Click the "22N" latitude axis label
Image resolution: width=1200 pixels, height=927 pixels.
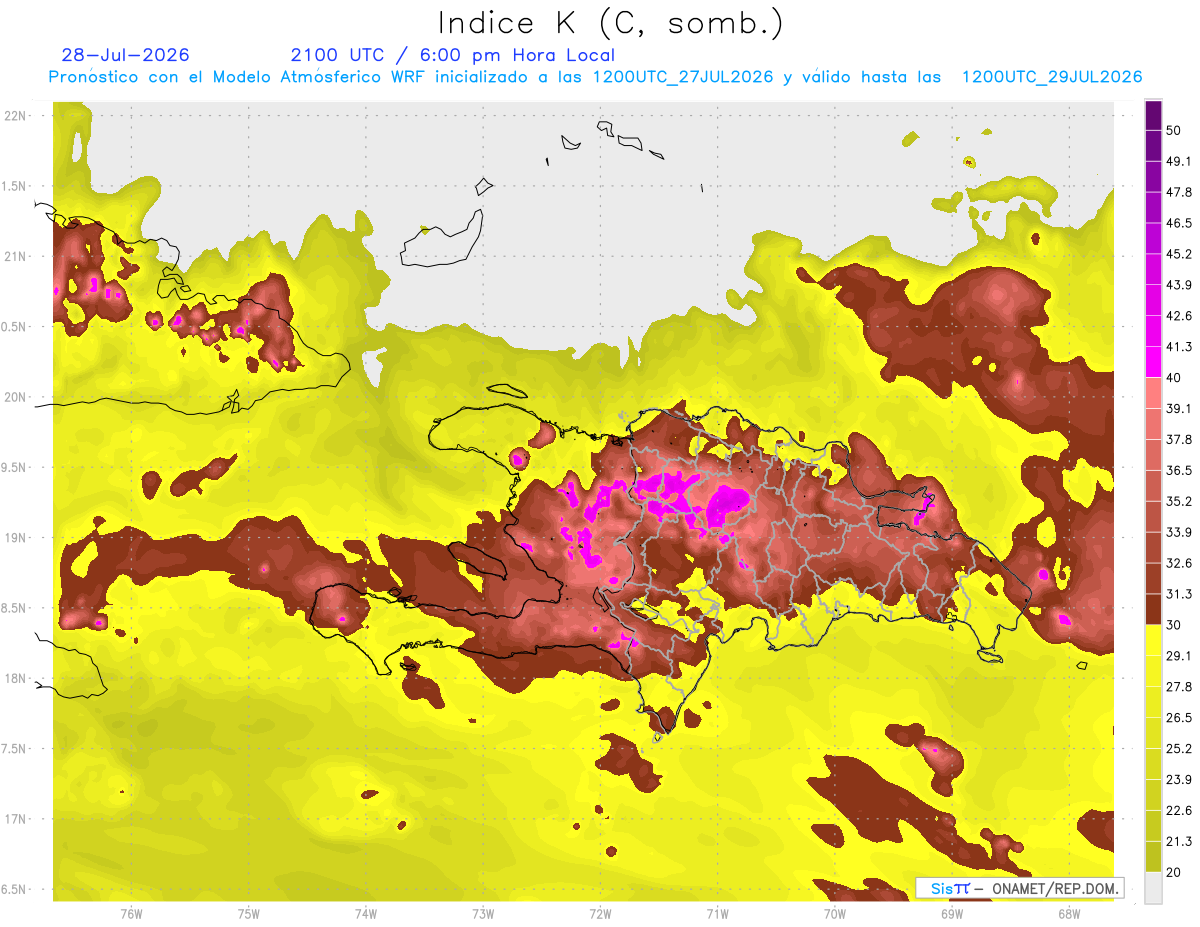16,115
